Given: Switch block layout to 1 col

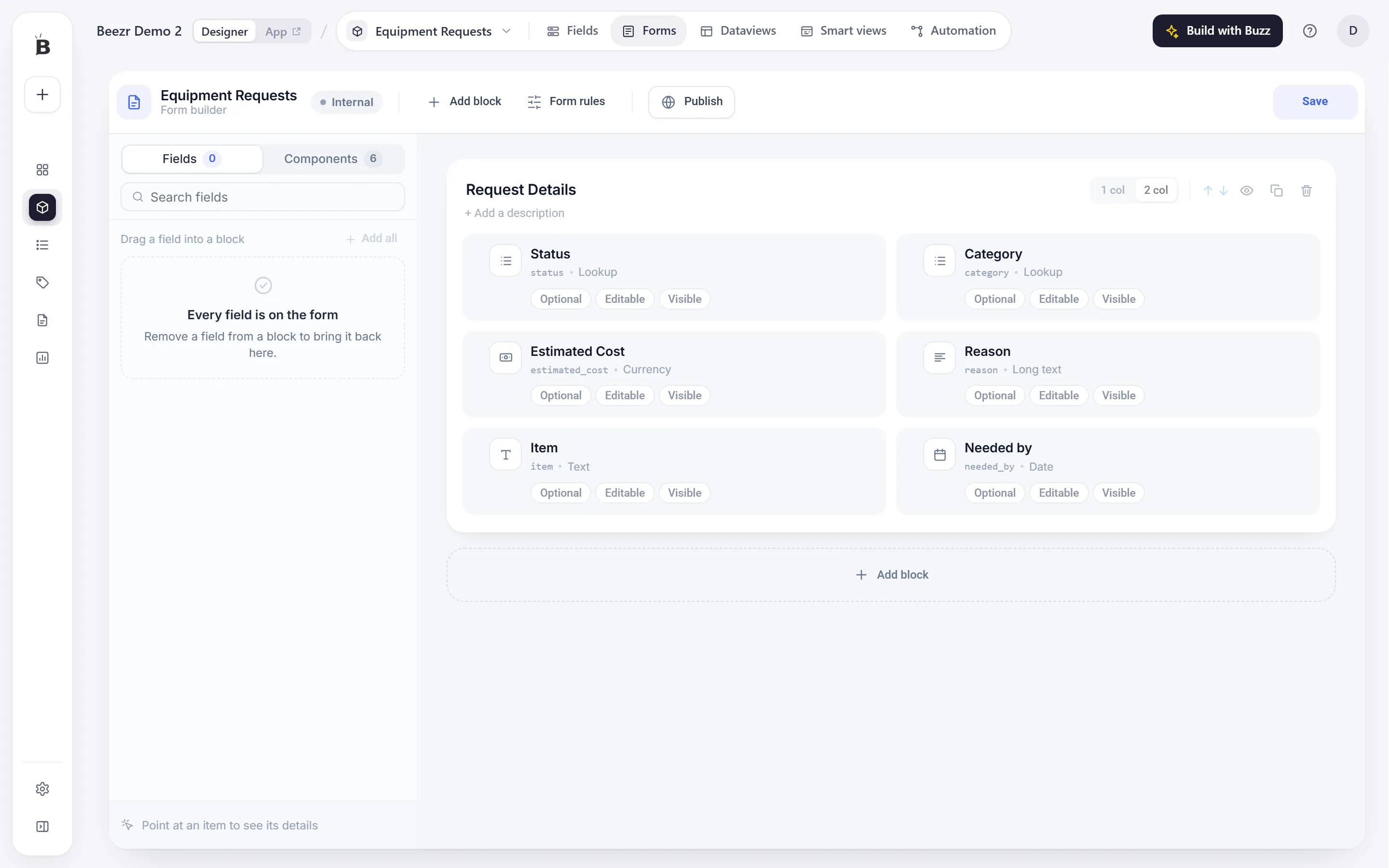Looking at the screenshot, I should click(x=1112, y=190).
